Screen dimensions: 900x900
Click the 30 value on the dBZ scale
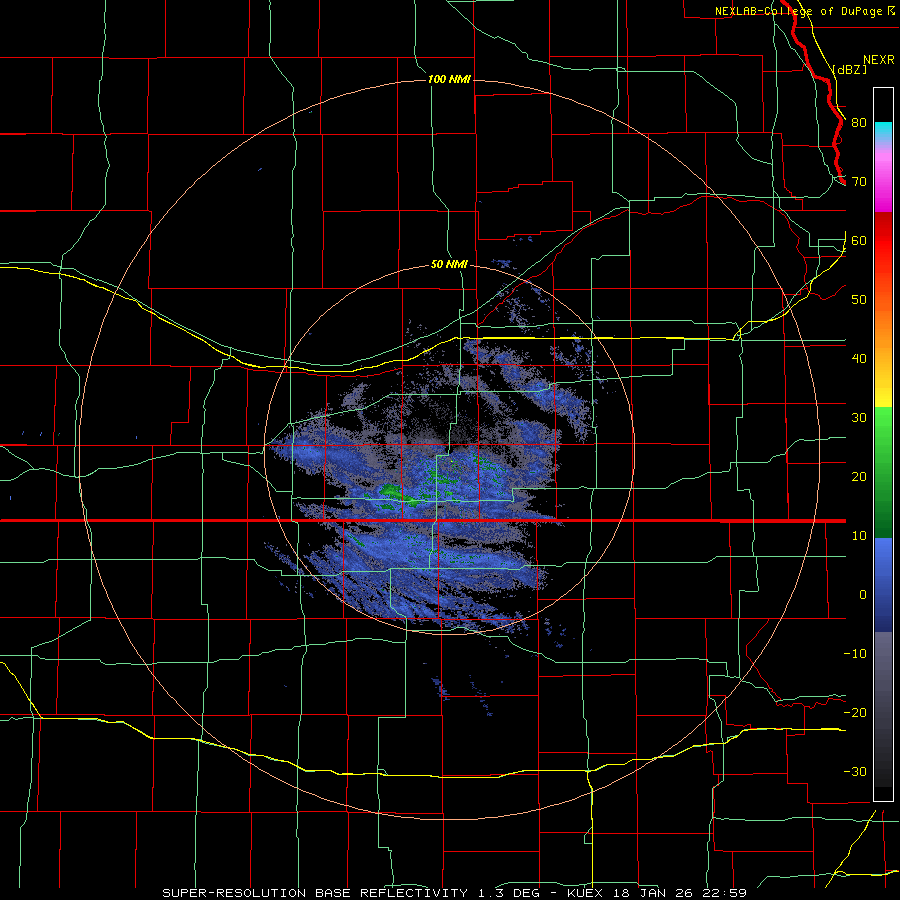pos(859,417)
